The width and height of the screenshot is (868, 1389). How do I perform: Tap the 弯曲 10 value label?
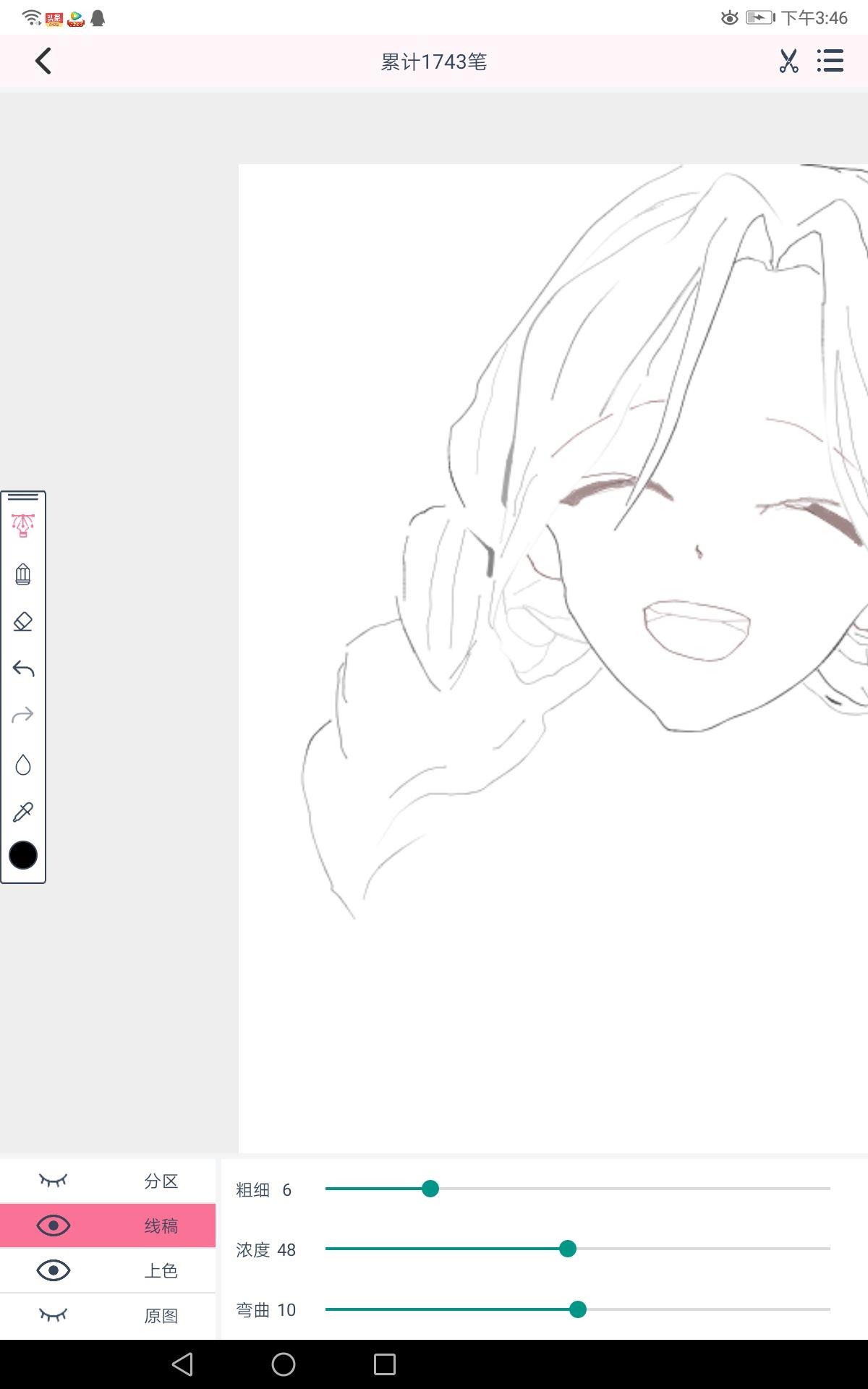click(x=266, y=1310)
